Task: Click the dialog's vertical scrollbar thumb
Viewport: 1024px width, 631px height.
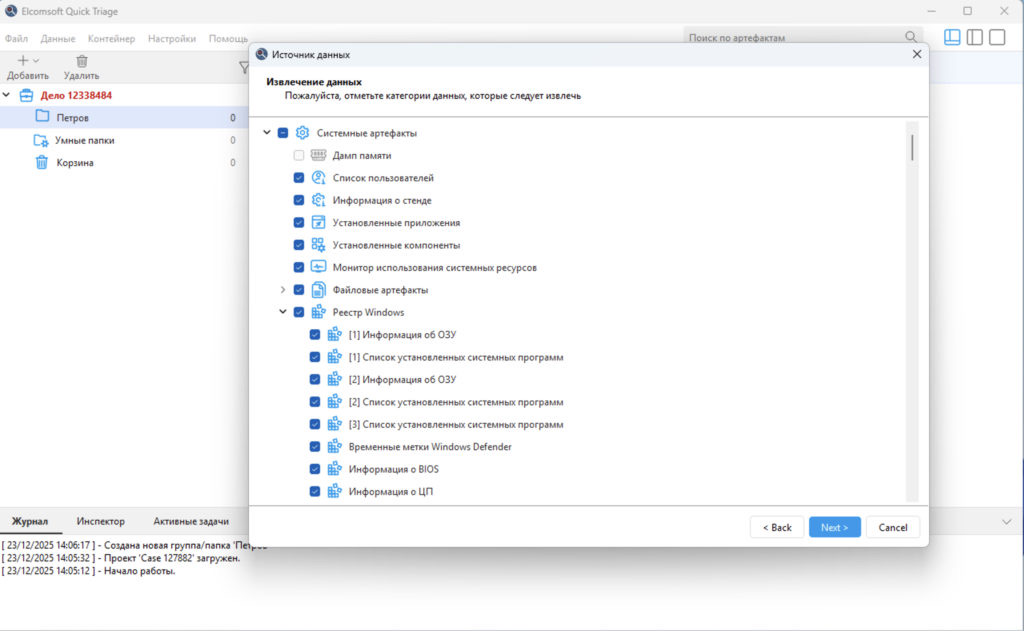Action: click(x=912, y=148)
